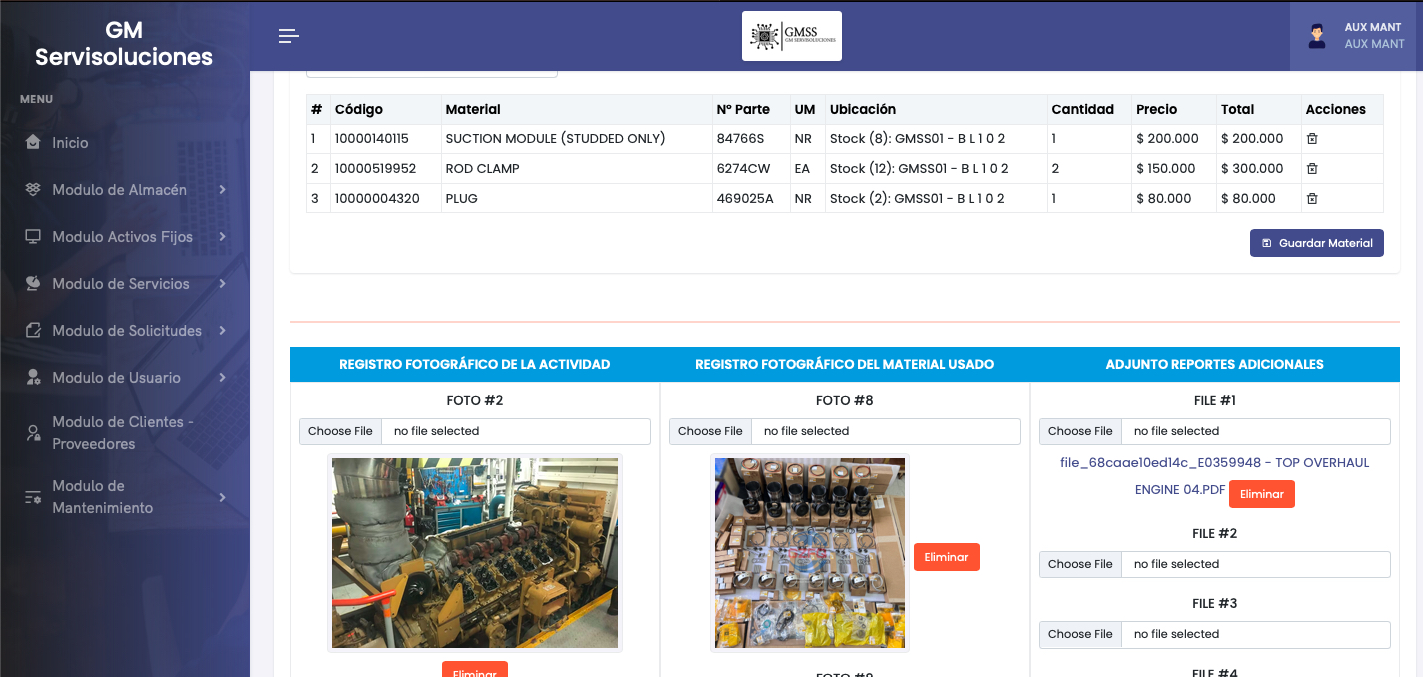Expand Modulo de Almacén submenu
The image size is (1423, 677).
pyautogui.click(x=222, y=190)
